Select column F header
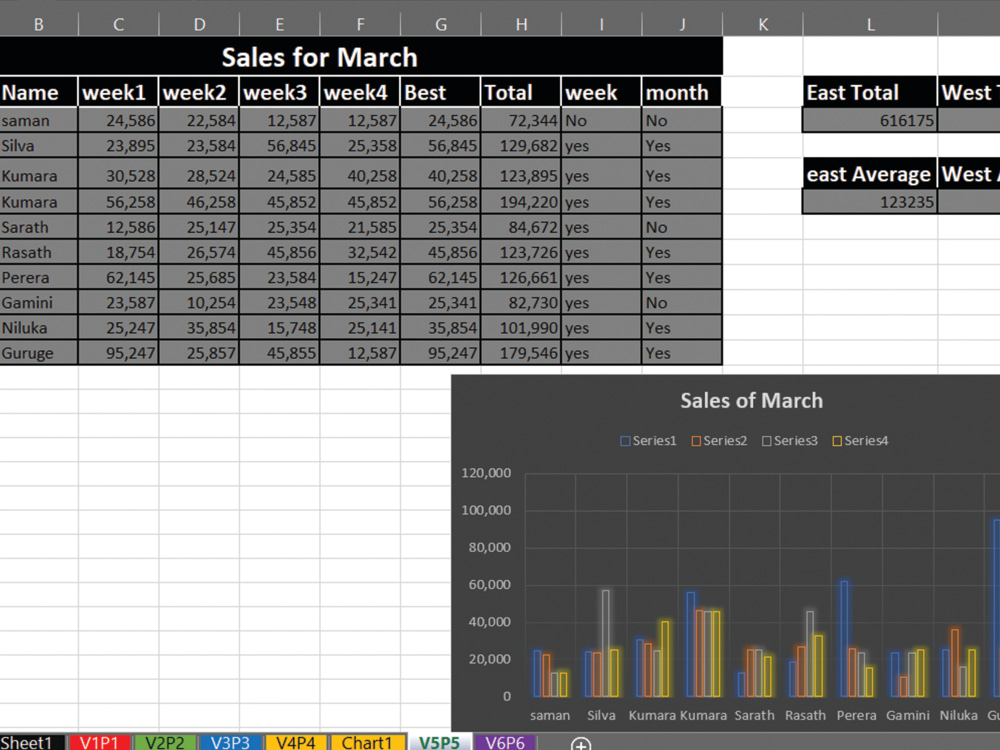 (x=360, y=24)
